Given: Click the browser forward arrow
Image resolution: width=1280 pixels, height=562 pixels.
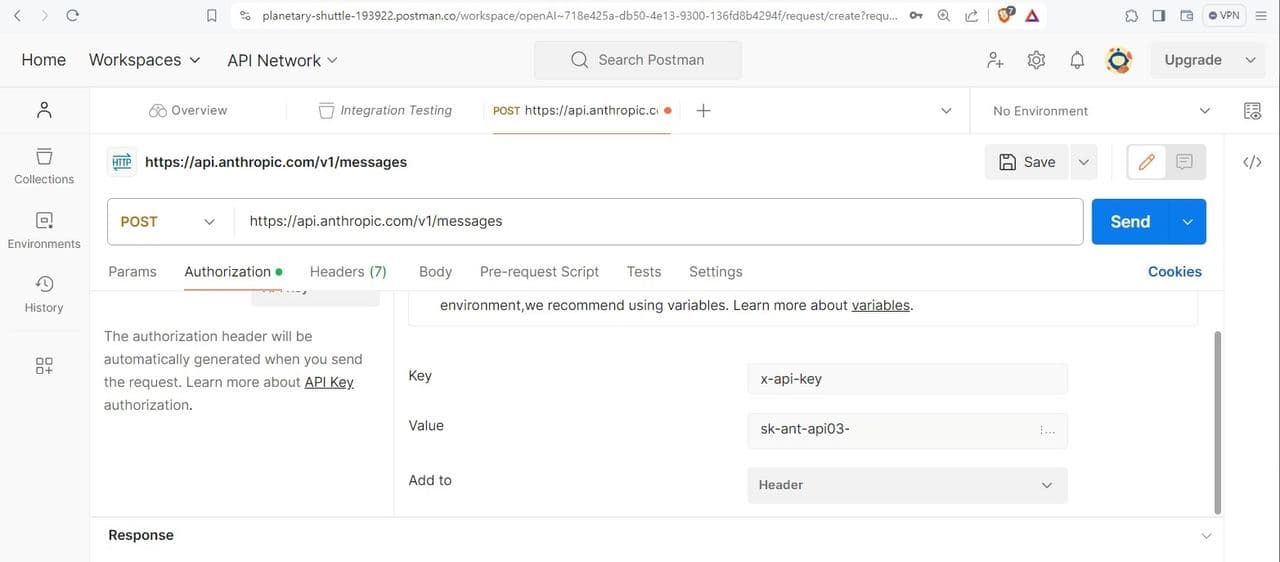Looking at the screenshot, I should click(44, 15).
